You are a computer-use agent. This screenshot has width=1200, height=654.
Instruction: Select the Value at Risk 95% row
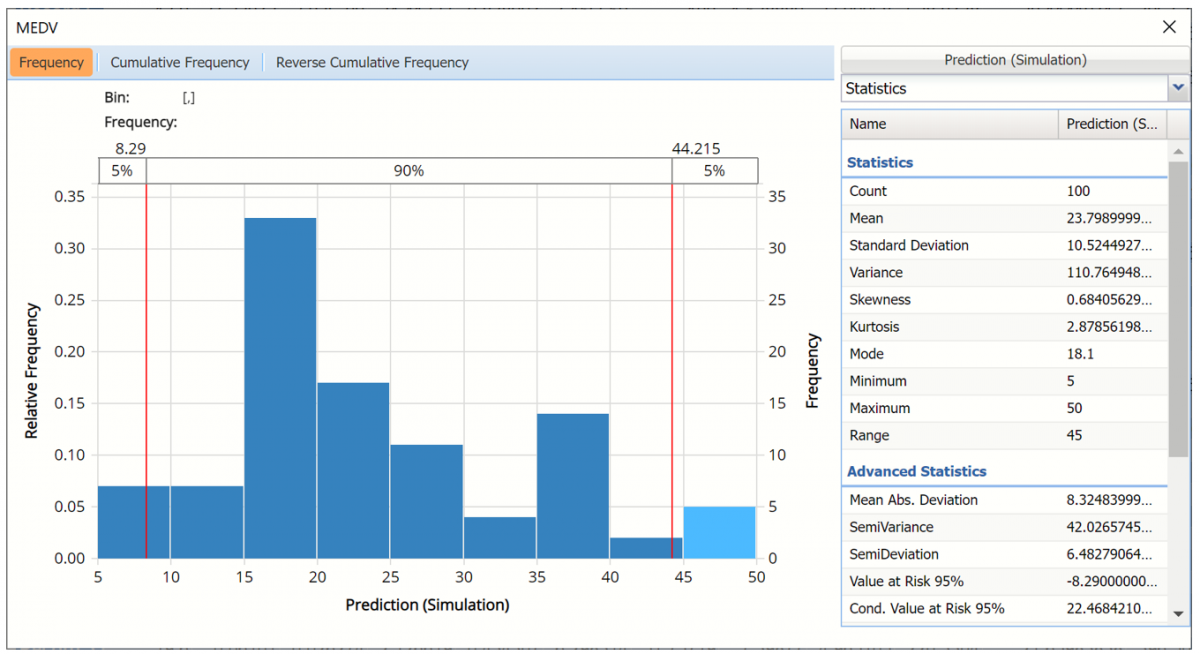pyautogui.click(x=1004, y=581)
